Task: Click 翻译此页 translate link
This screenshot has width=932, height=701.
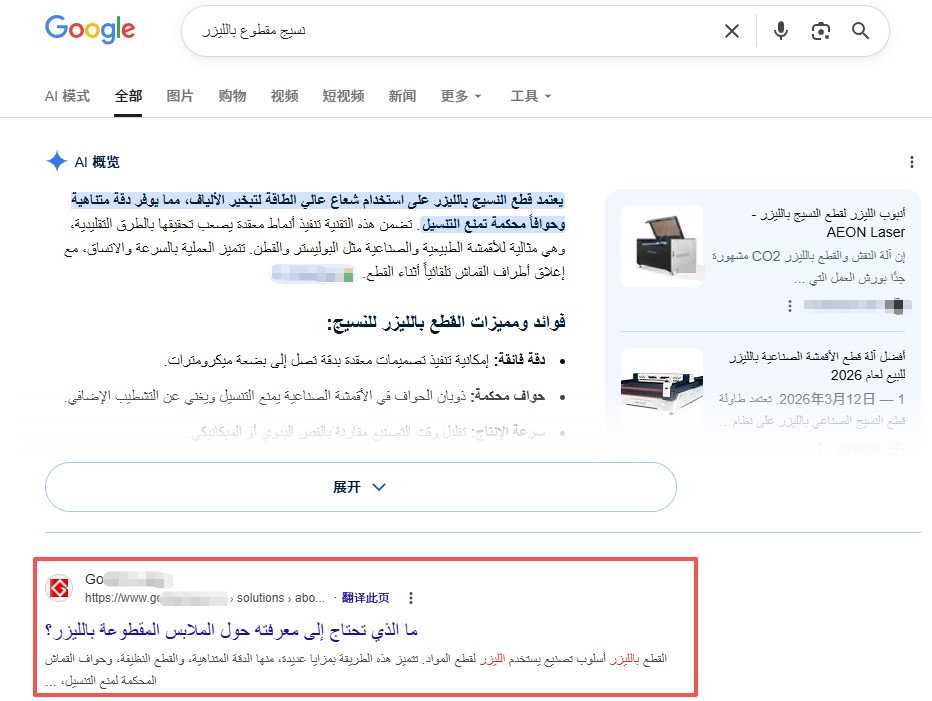Action: (x=366, y=598)
